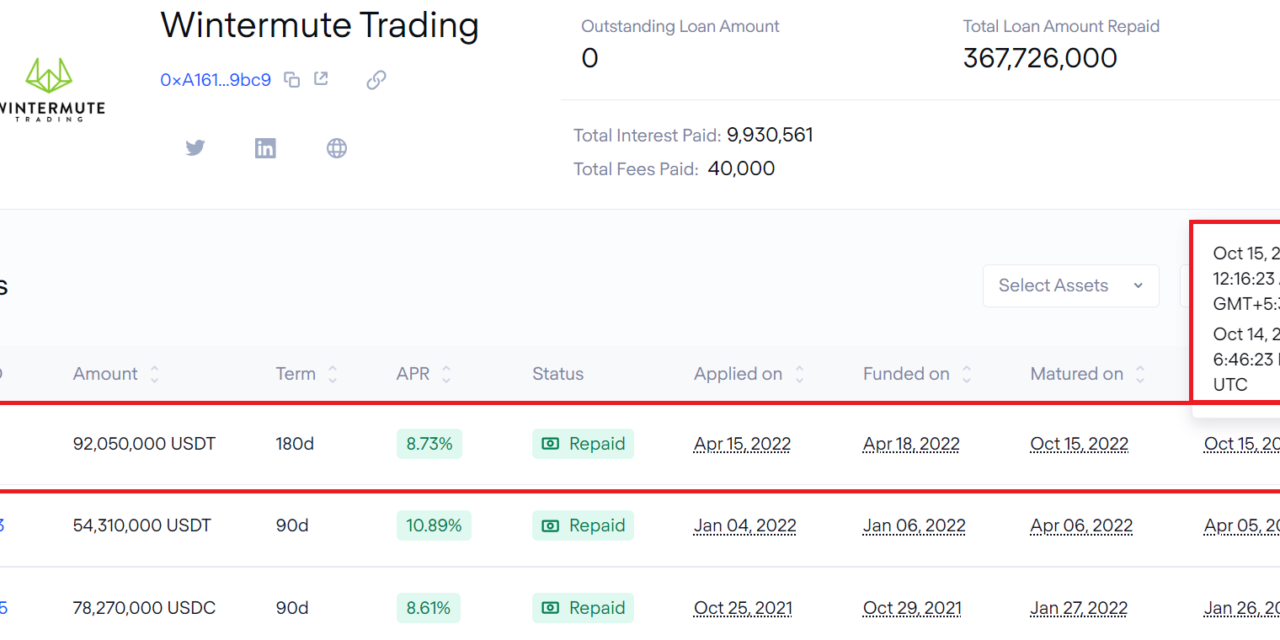Click the green Repaid status badge on second loan
The width and height of the screenshot is (1280, 640).
(583, 525)
